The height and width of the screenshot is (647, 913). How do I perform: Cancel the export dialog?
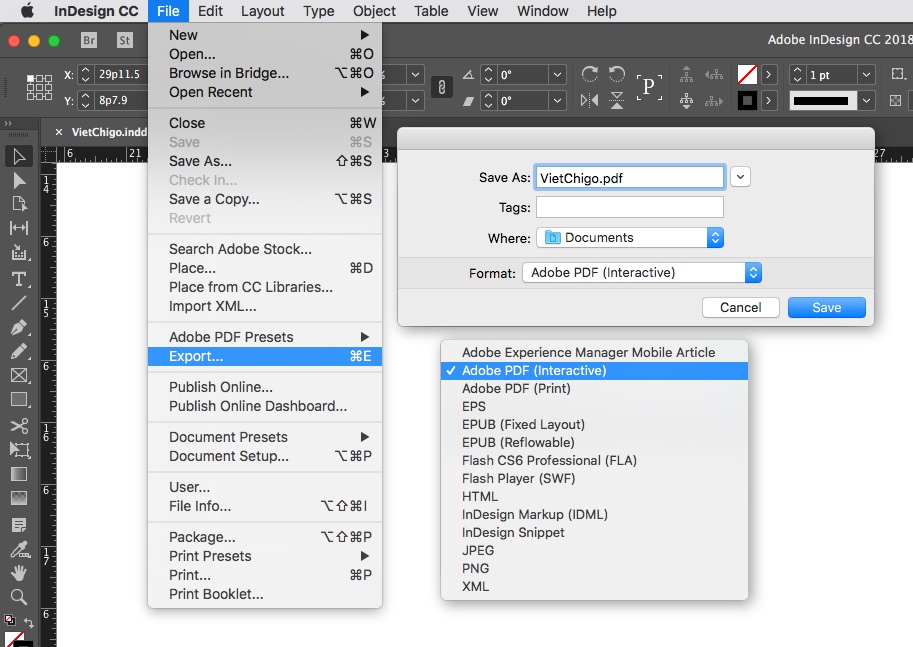pyautogui.click(x=740, y=307)
